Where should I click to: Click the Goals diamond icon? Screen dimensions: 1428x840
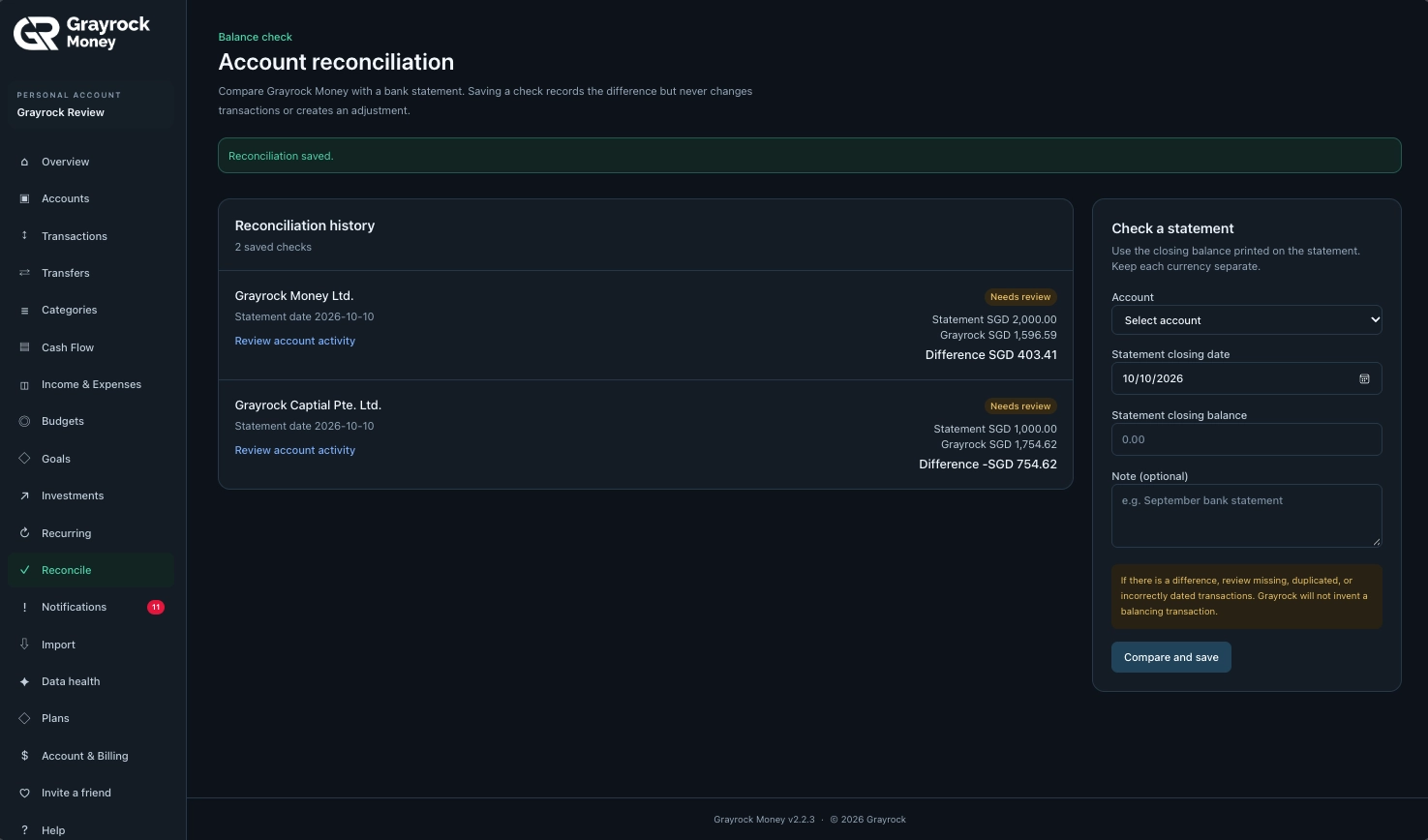24,459
